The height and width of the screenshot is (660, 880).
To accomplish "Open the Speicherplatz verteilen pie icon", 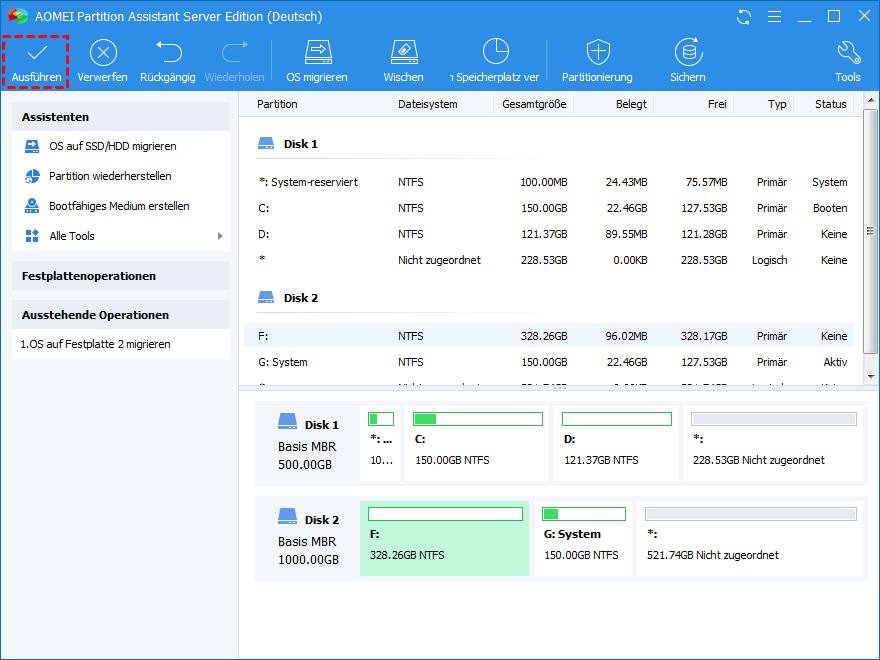I will coord(496,52).
